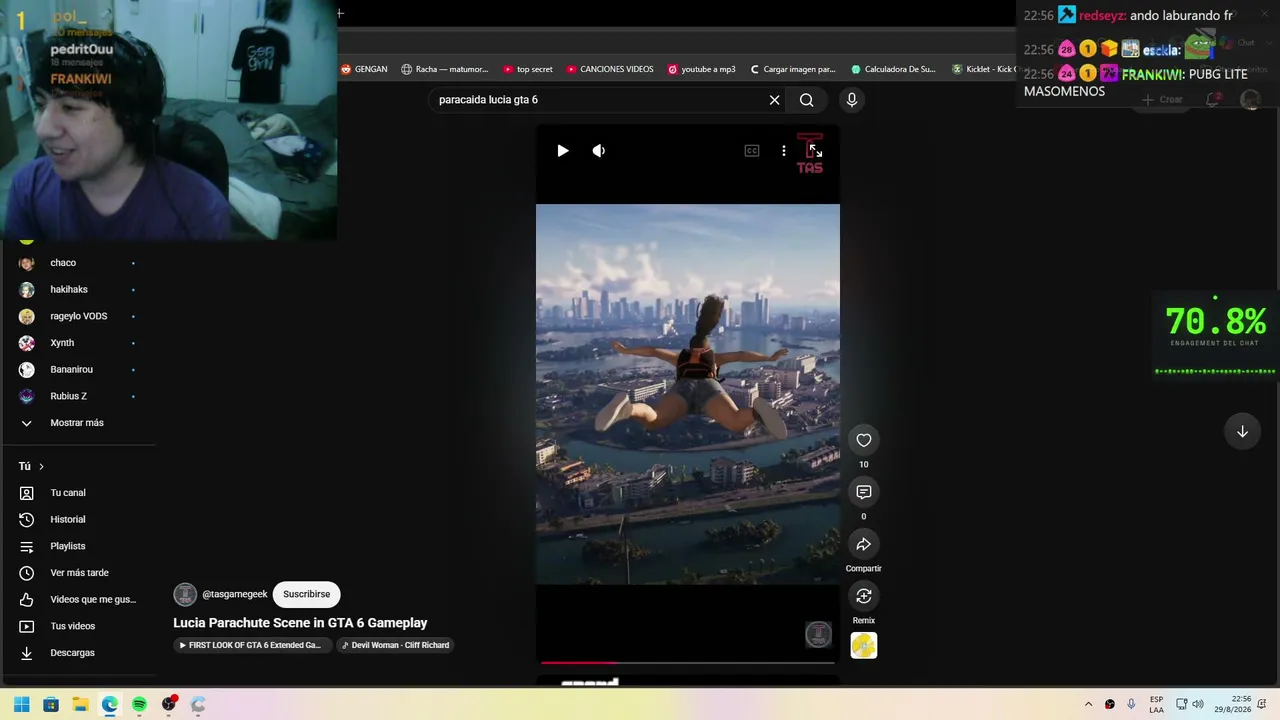
Task: Open Microsoft Store from the taskbar
Action: coord(51,704)
